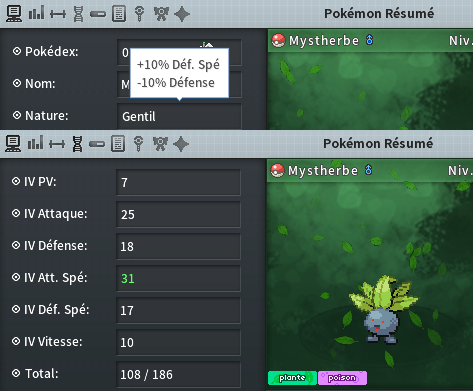Click the computer icon above the Pokédex field

click(14, 14)
